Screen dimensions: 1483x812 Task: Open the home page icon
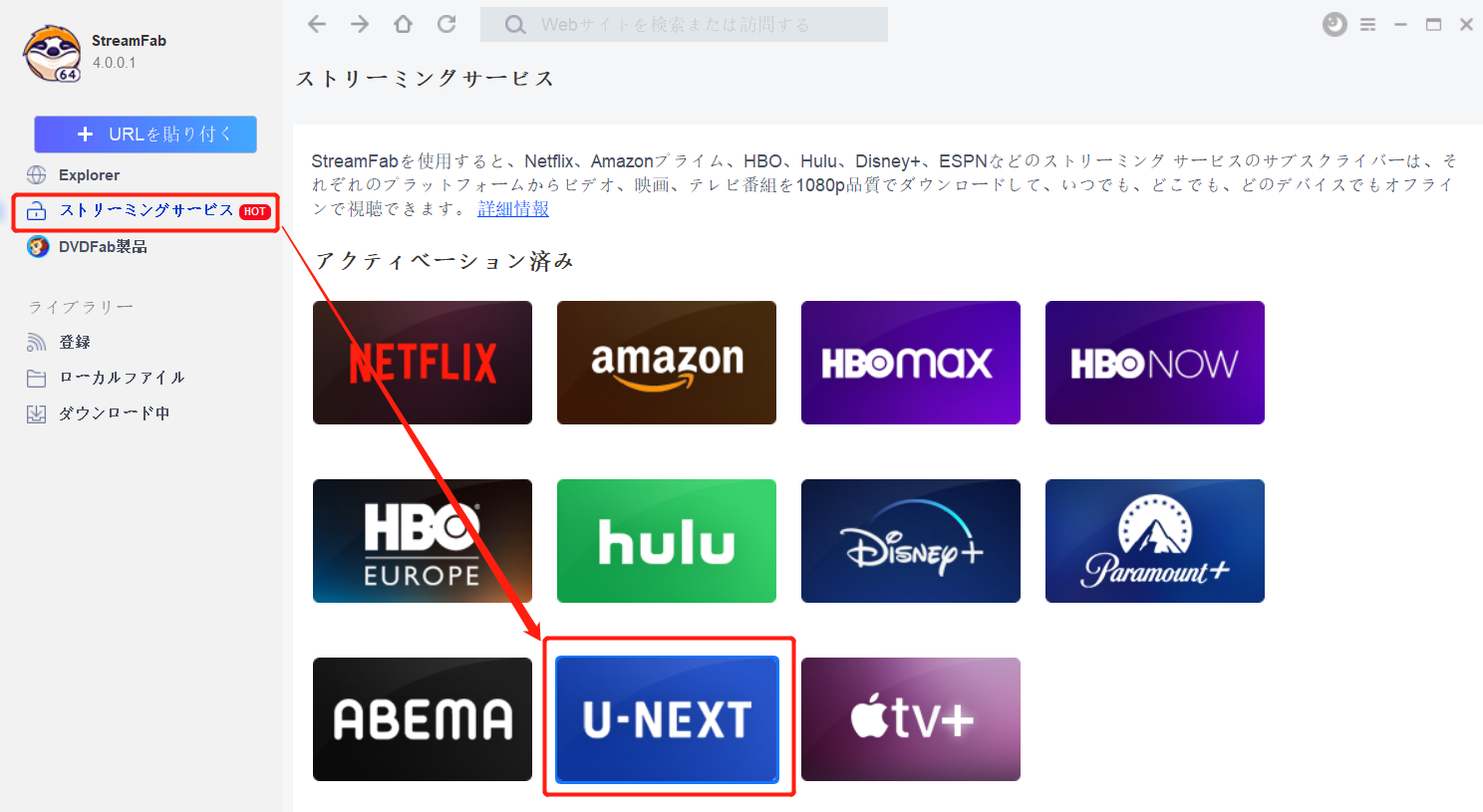click(403, 24)
